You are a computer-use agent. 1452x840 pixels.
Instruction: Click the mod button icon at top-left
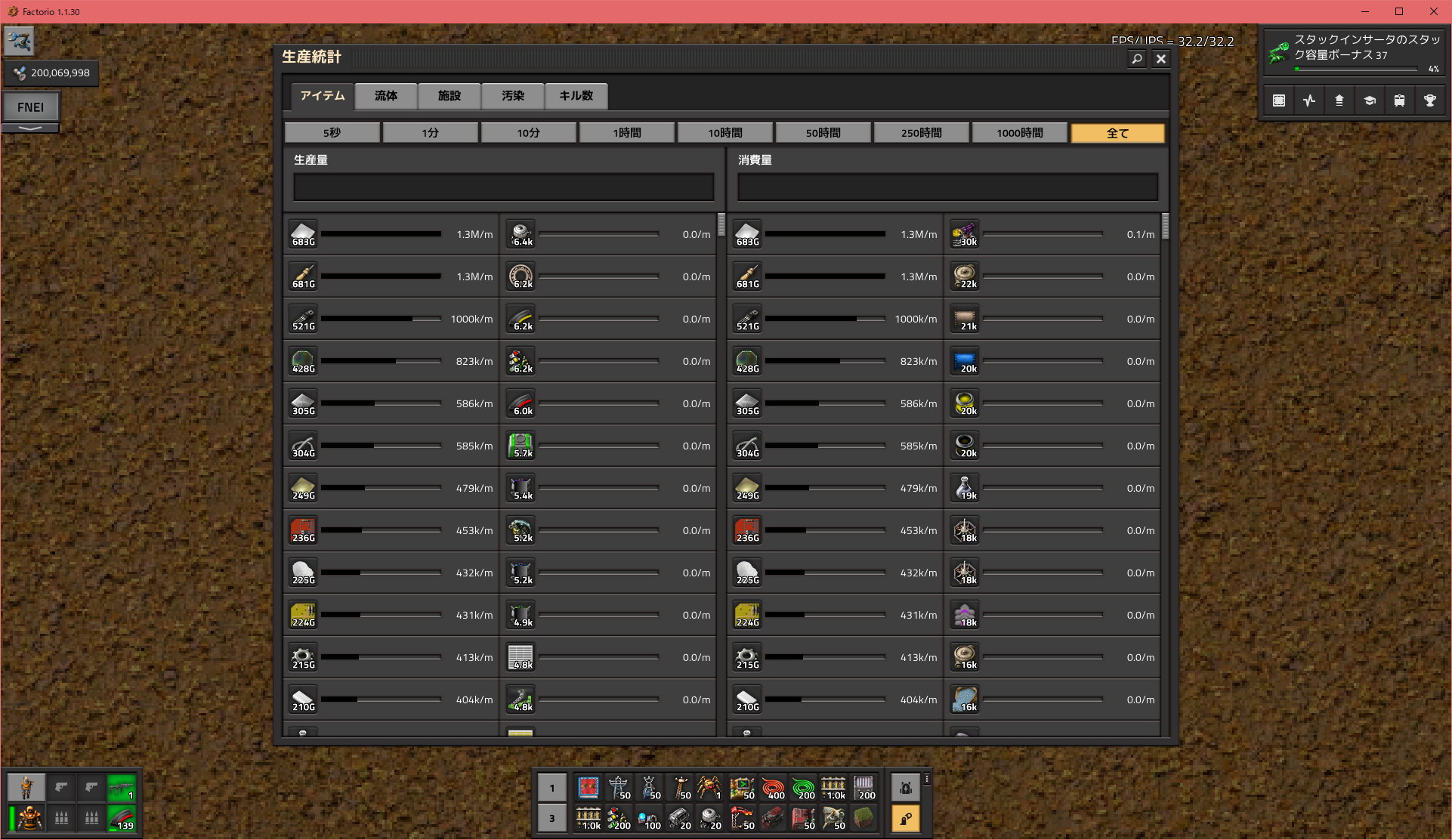click(x=19, y=41)
